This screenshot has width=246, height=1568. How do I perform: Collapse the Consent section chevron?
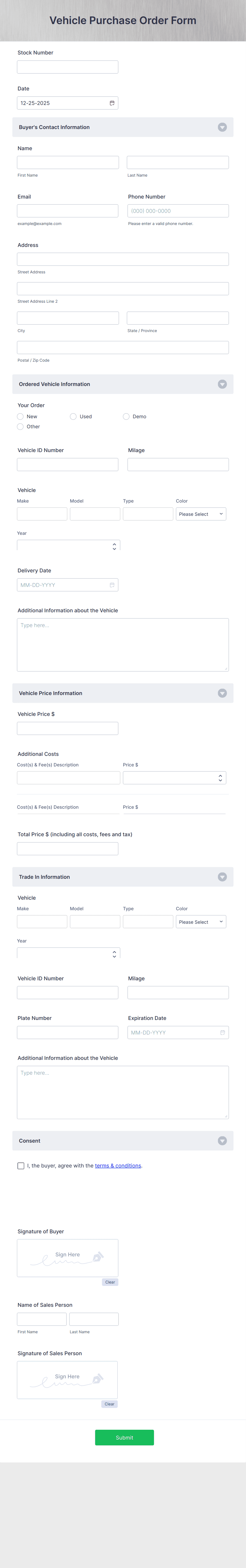pos(222,1140)
